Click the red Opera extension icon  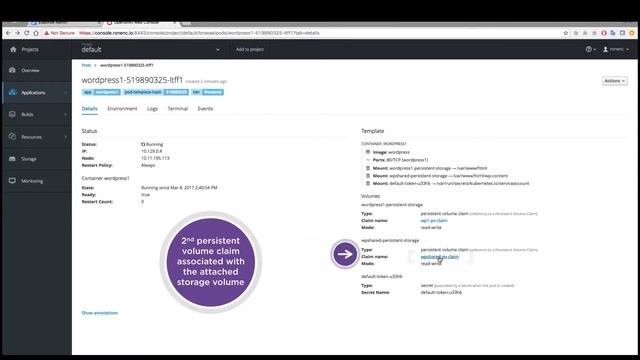(604, 33)
